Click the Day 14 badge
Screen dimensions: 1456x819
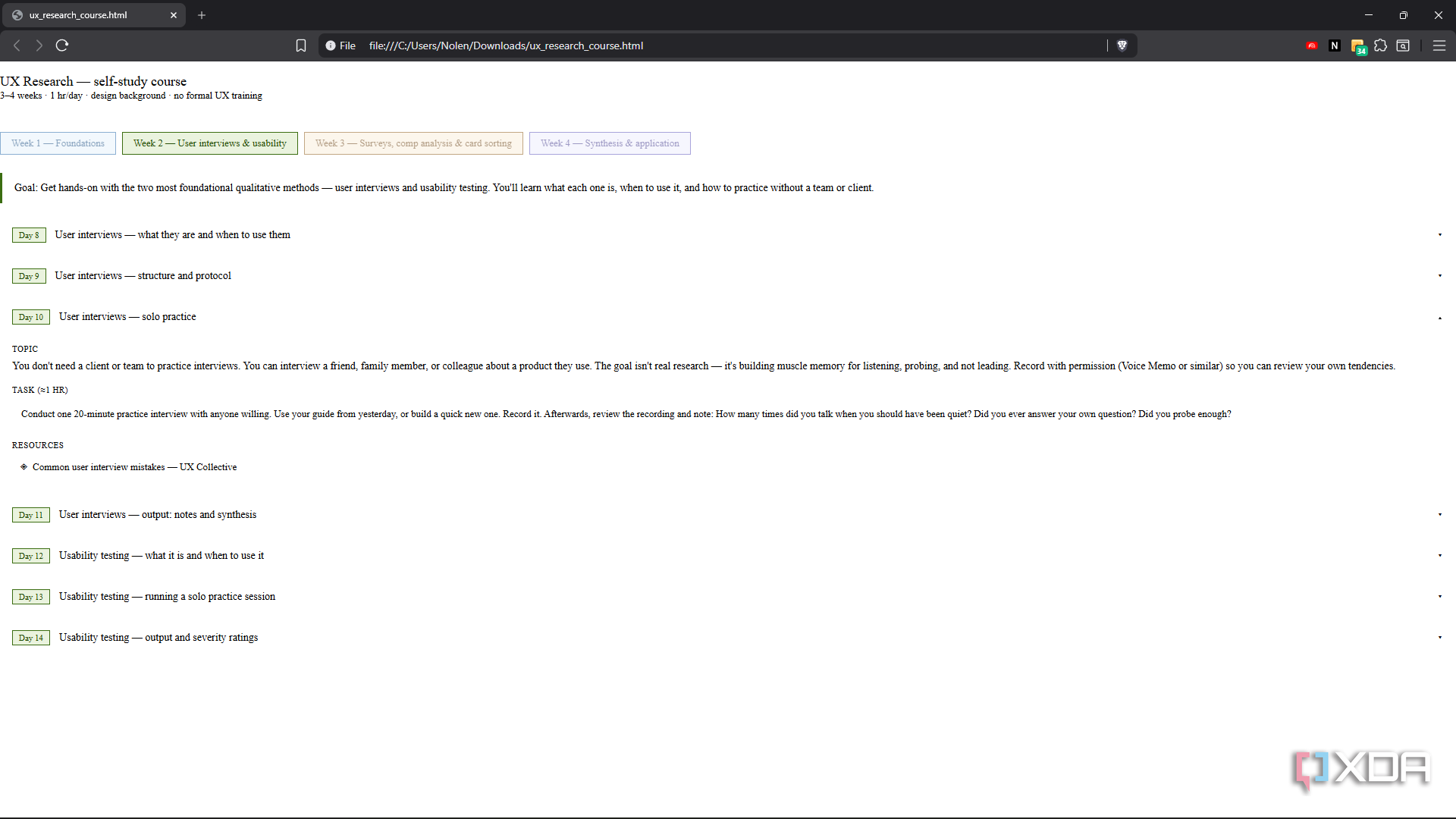pyautogui.click(x=31, y=638)
